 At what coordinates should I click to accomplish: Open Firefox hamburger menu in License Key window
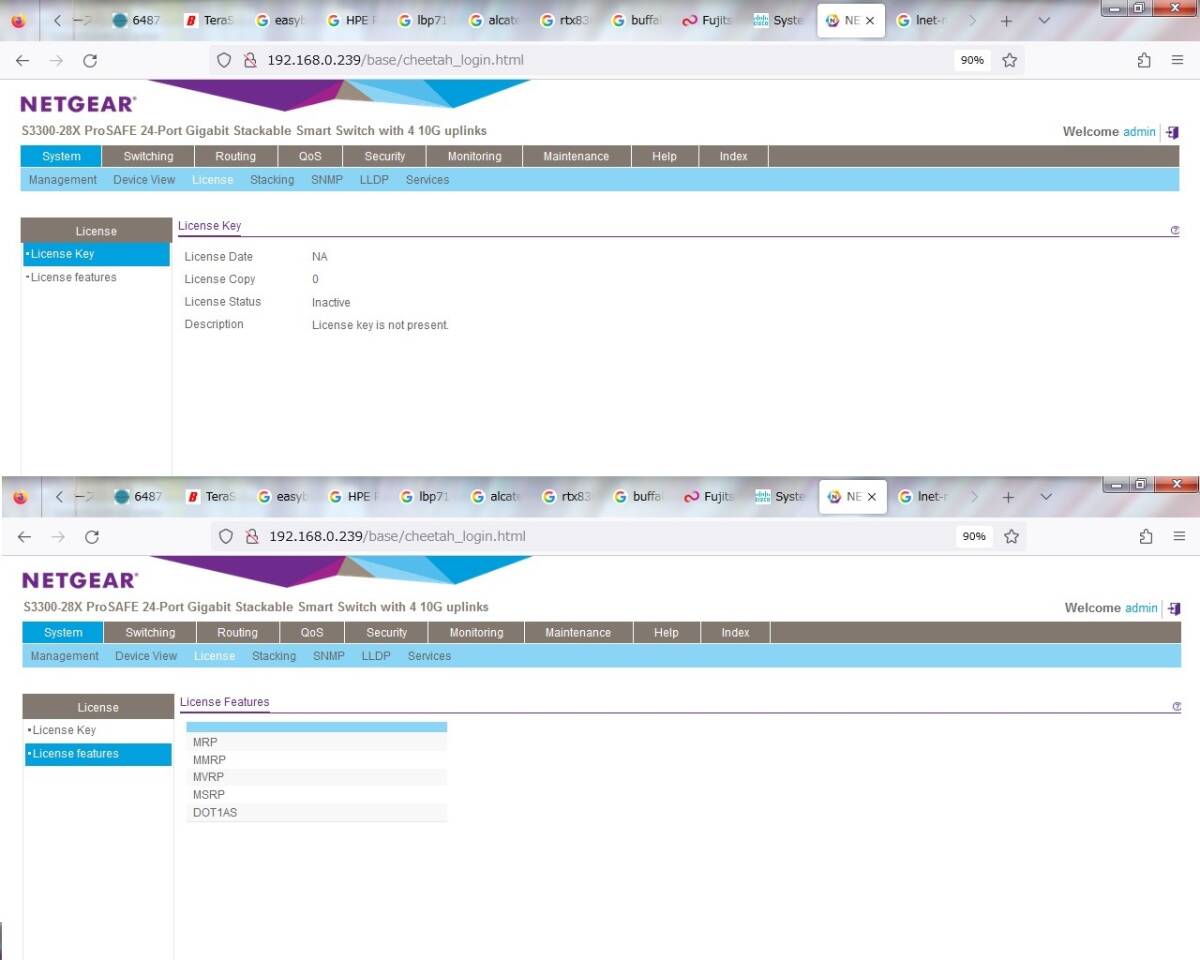(1177, 60)
